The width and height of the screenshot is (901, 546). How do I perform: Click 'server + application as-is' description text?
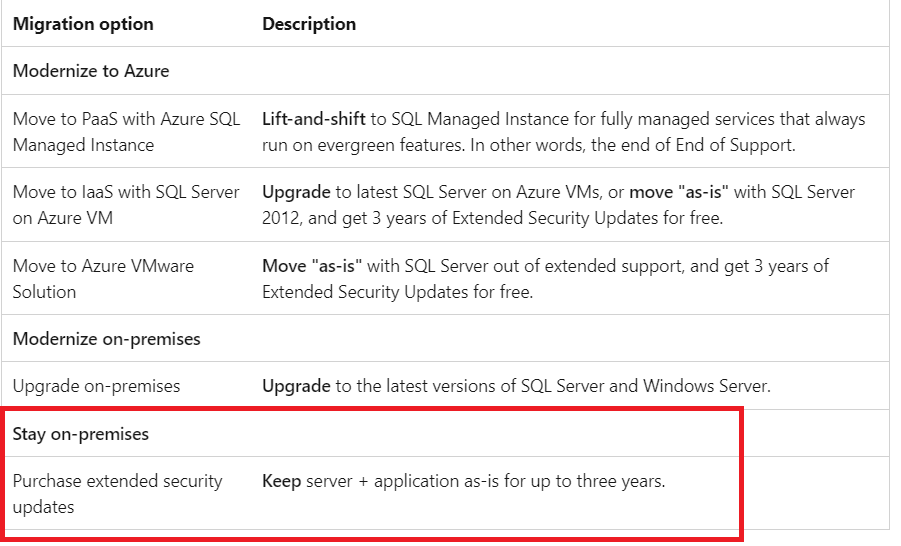pyautogui.click(x=400, y=481)
